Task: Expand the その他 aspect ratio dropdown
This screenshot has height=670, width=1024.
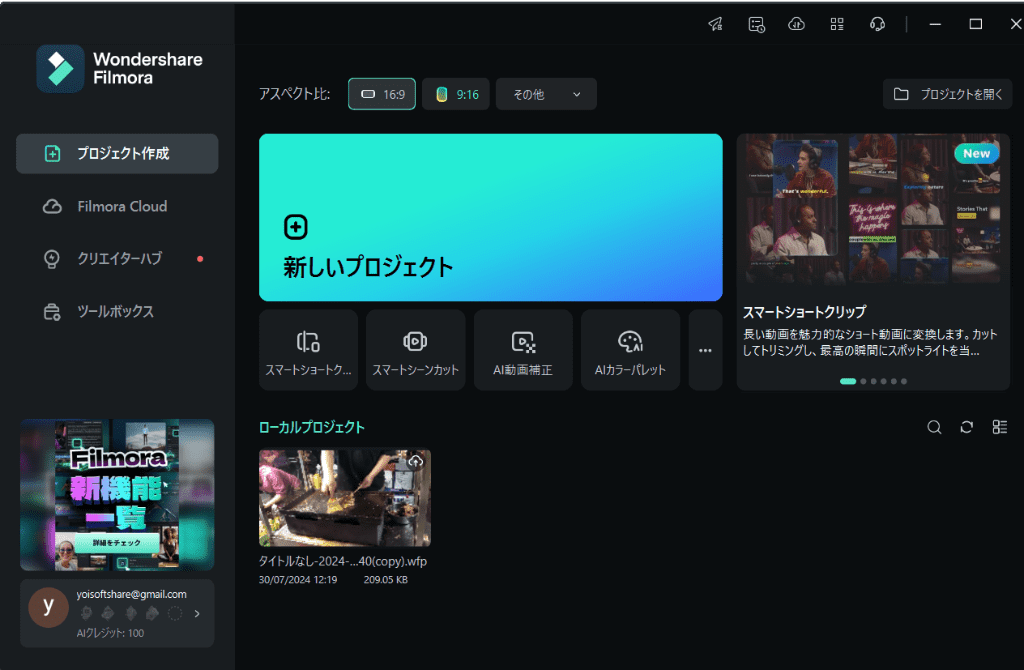Action: pos(546,94)
